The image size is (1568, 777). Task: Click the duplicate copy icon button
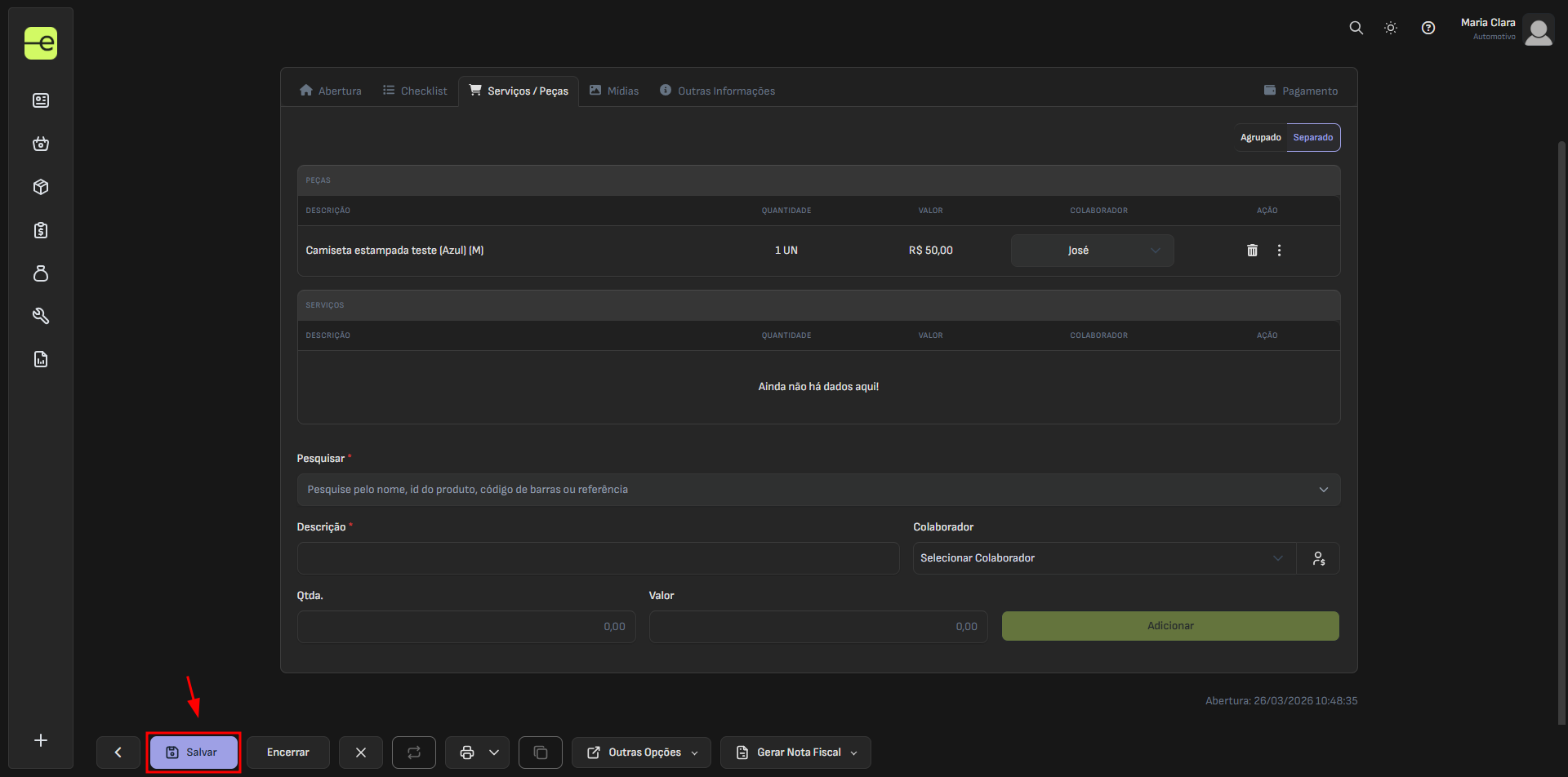pyautogui.click(x=540, y=753)
